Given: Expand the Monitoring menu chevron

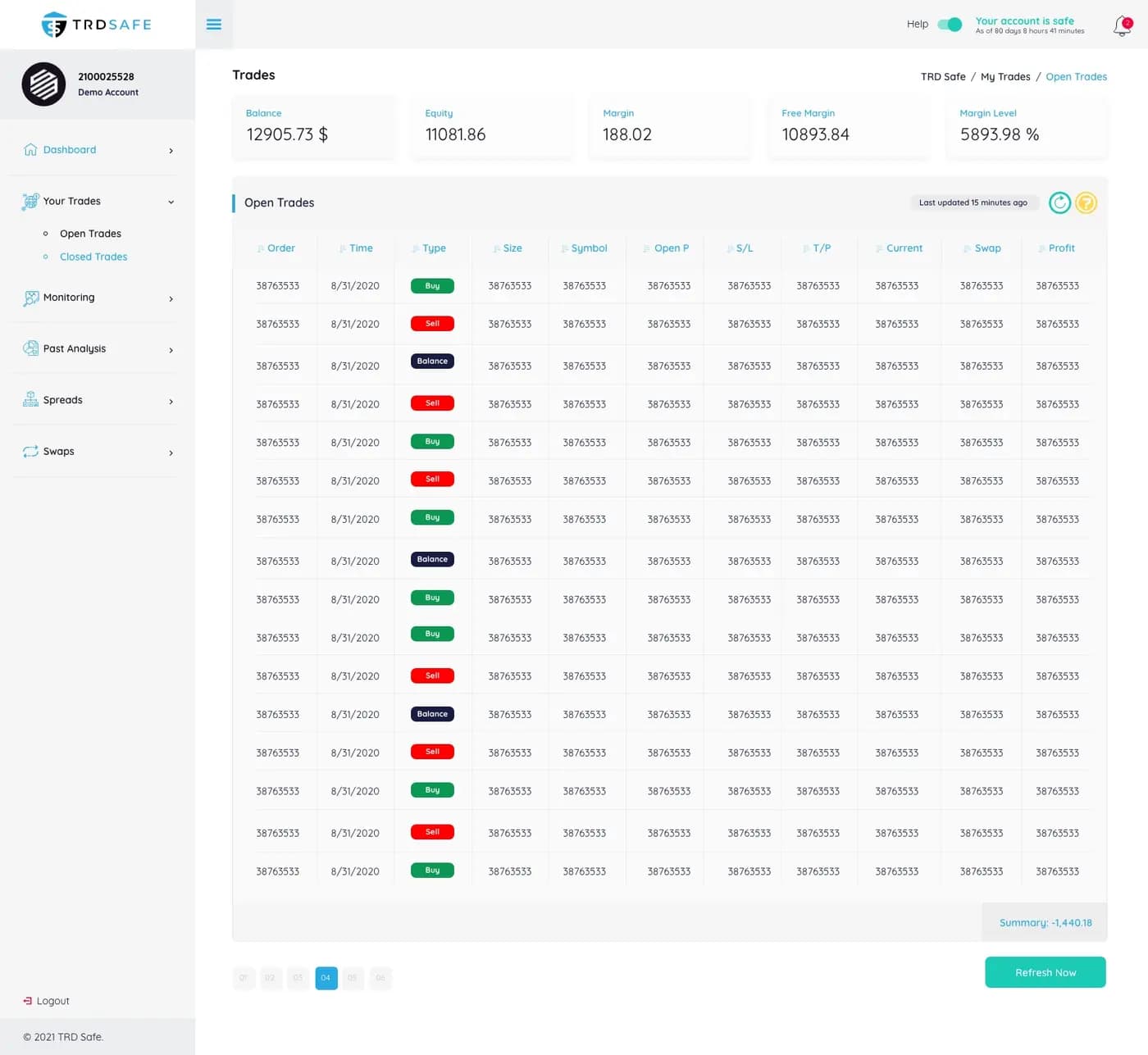Looking at the screenshot, I should coord(171,298).
